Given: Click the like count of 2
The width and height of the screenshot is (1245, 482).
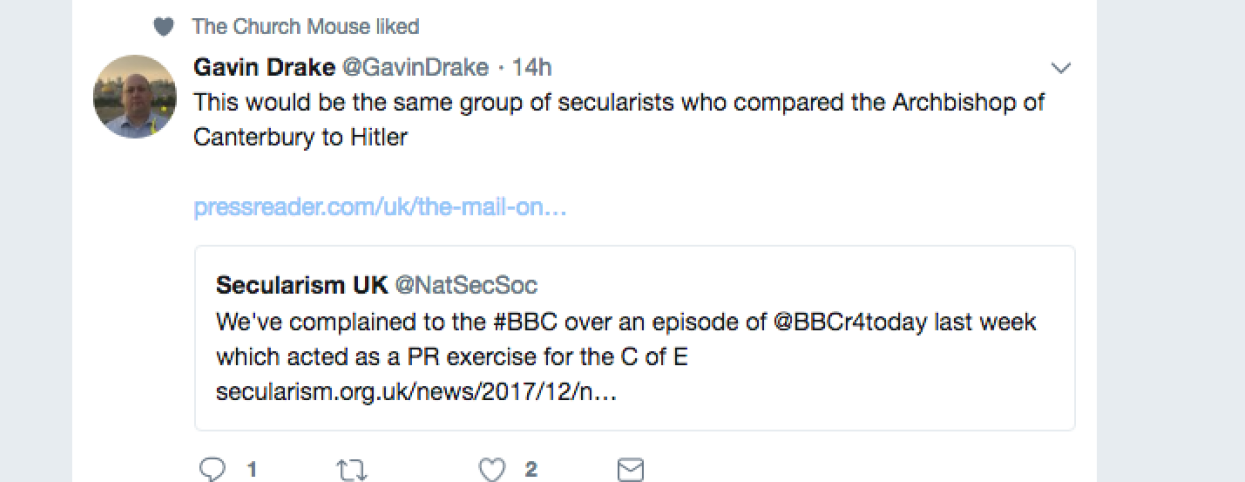Looking at the screenshot, I should (x=531, y=469).
